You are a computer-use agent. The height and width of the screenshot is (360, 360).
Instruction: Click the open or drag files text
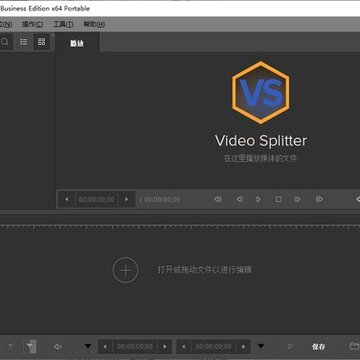point(205,270)
